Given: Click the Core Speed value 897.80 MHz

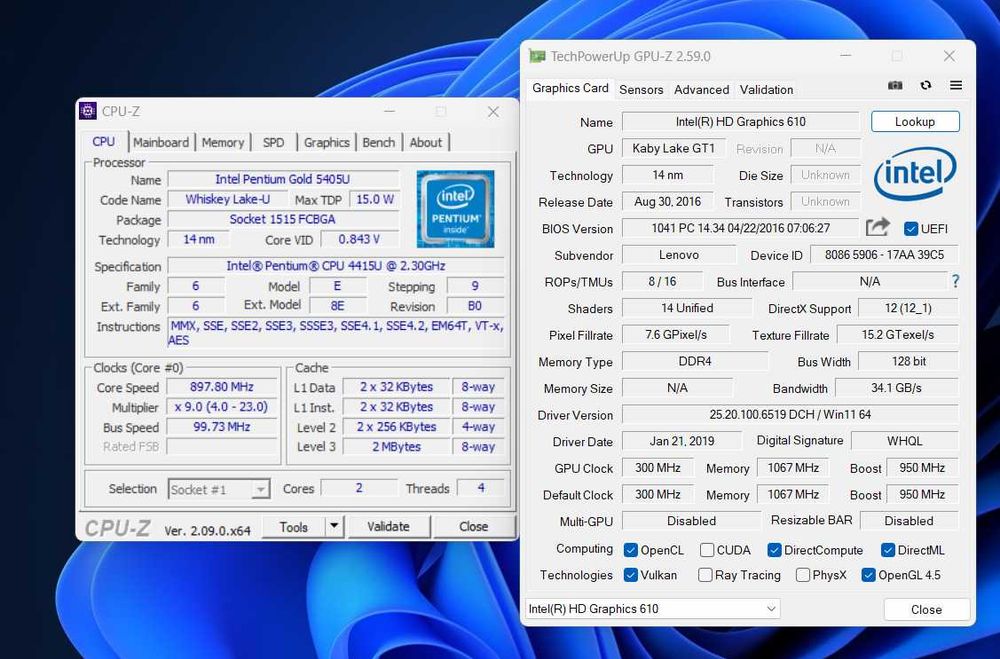Looking at the screenshot, I should tap(221, 387).
